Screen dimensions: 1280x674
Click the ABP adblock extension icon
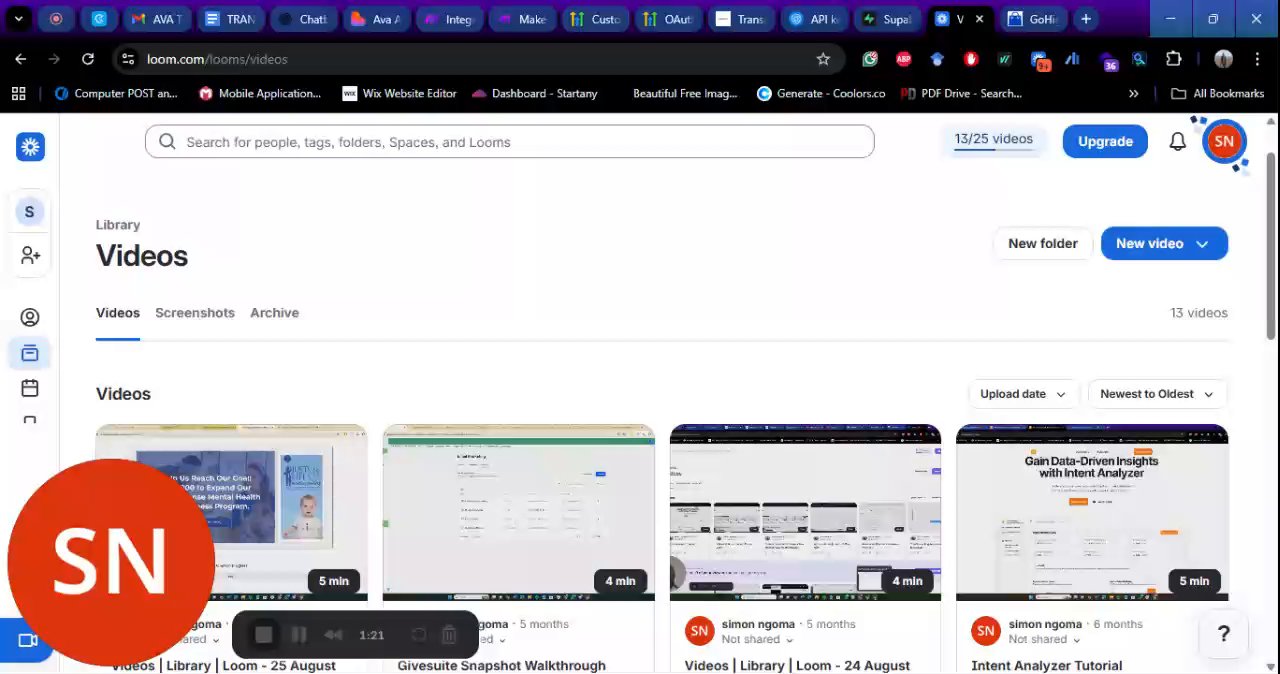click(904, 59)
